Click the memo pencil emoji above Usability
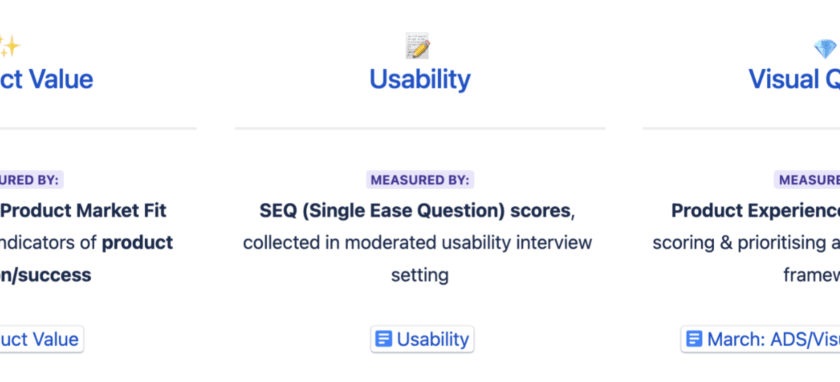This screenshot has height=382, width=840. click(x=418, y=46)
